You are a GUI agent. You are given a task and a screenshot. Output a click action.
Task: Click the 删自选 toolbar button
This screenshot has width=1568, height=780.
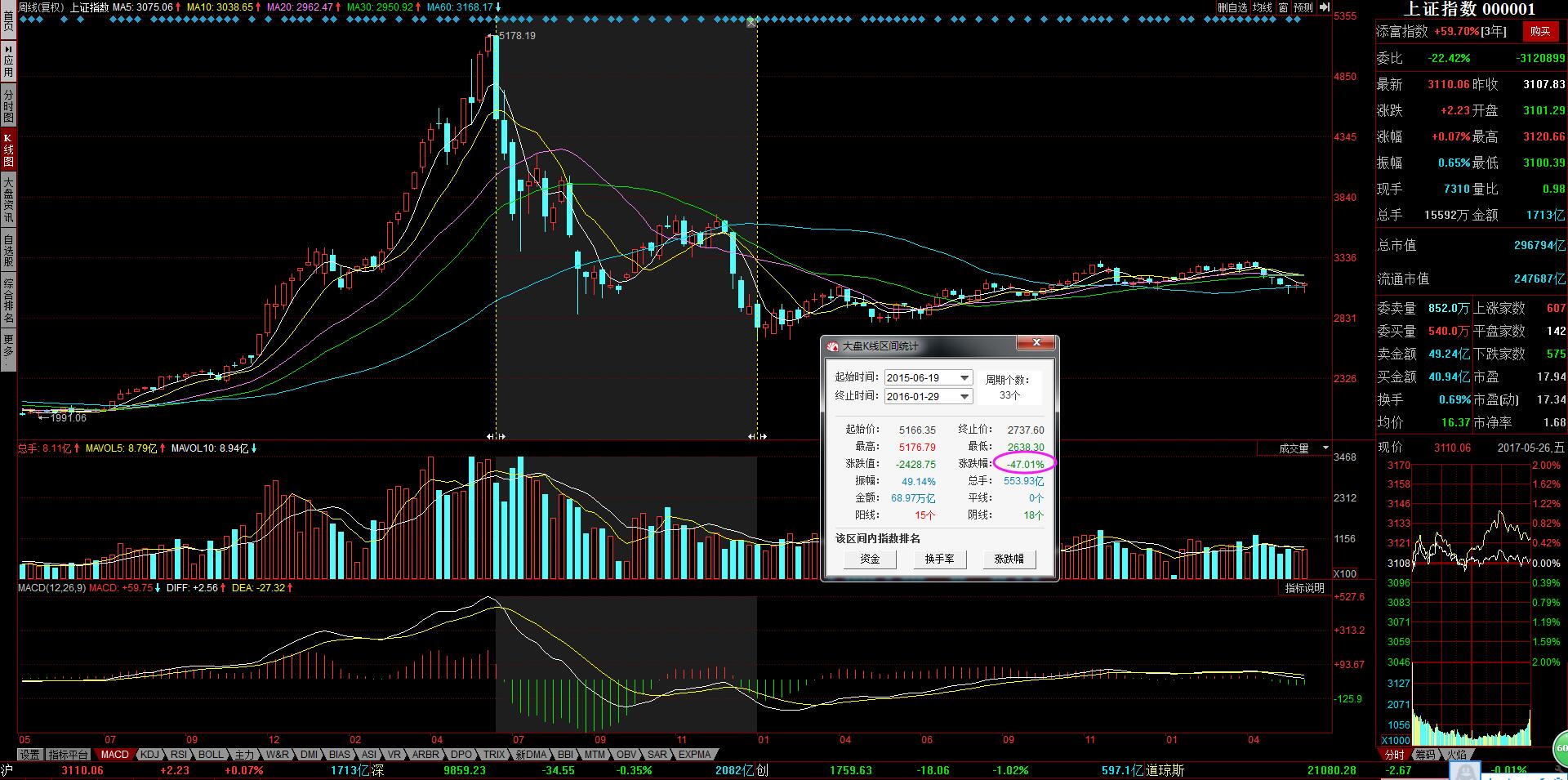(1232, 7)
